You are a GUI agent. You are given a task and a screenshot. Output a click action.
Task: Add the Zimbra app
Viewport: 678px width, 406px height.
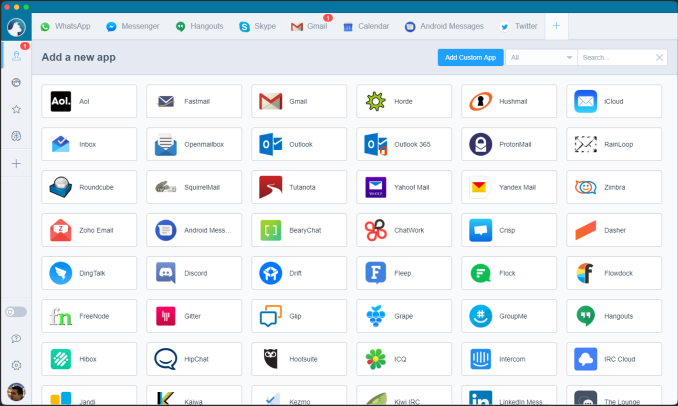coord(614,187)
